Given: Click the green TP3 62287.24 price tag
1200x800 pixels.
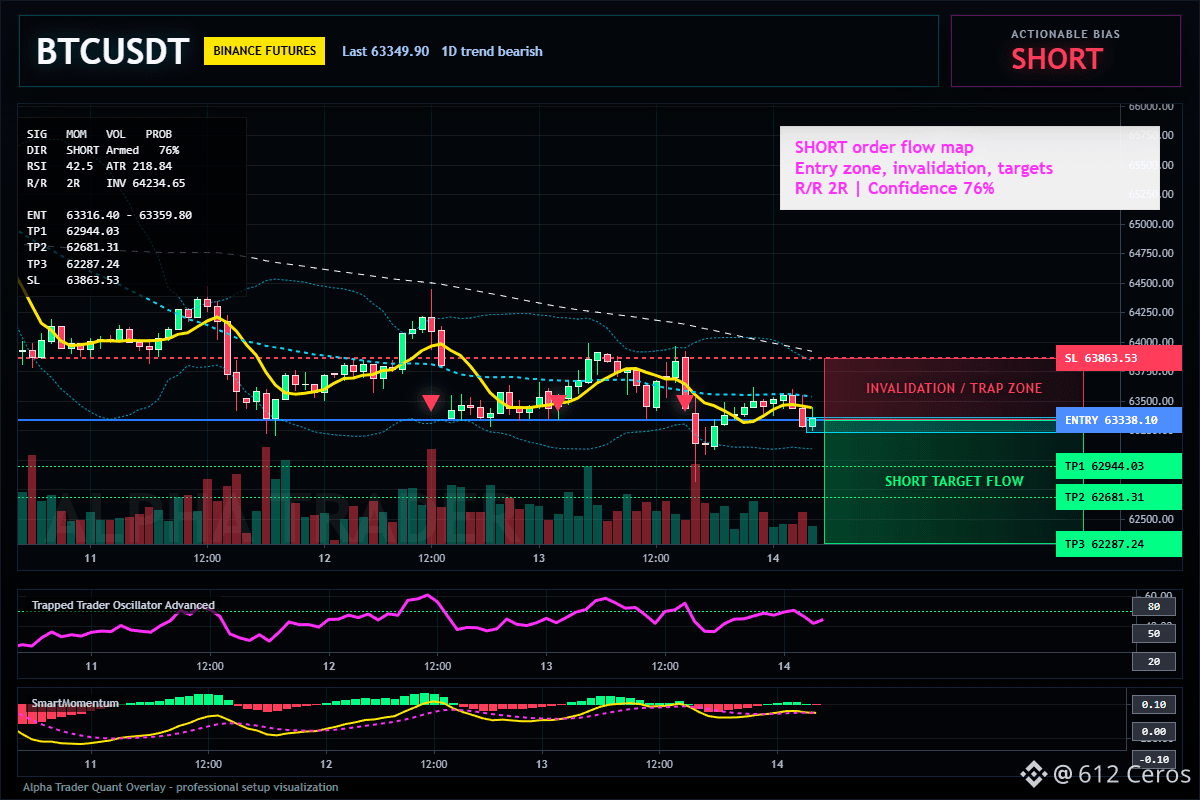Looking at the screenshot, I should pyautogui.click(x=1118, y=544).
